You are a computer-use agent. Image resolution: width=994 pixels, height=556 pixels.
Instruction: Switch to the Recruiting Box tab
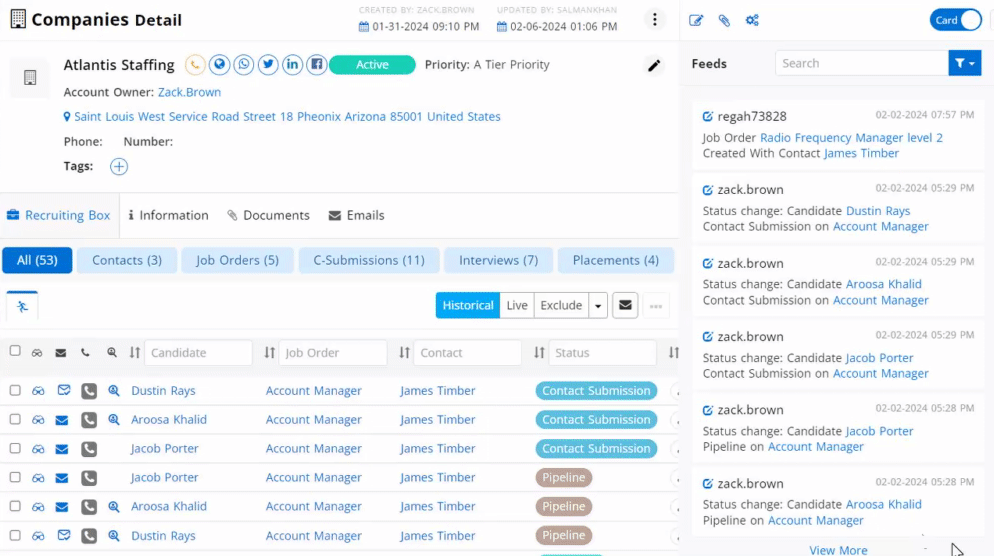(x=59, y=216)
